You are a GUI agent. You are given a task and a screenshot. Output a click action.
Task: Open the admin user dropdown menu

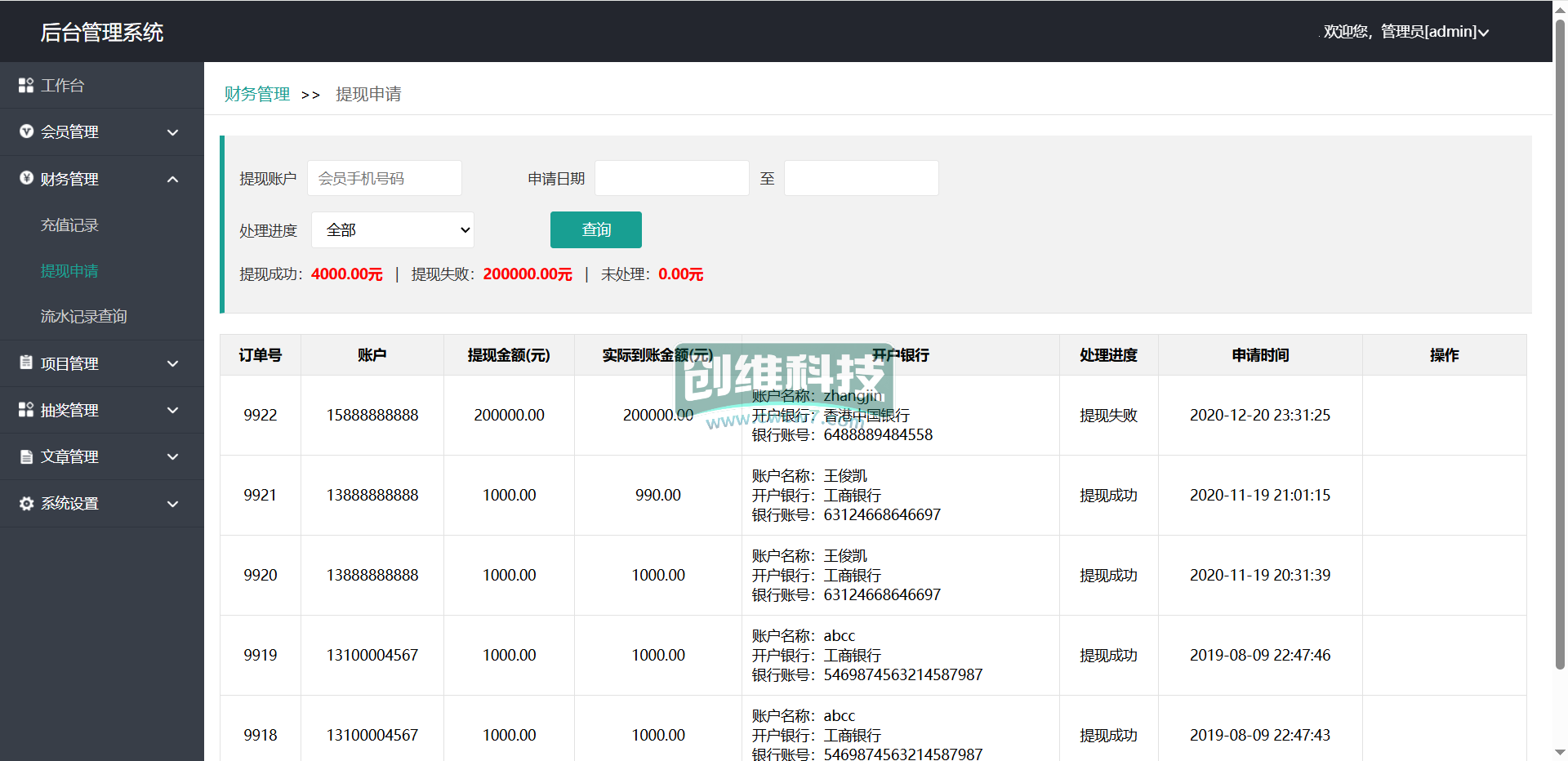click(x=1405, y=32)
